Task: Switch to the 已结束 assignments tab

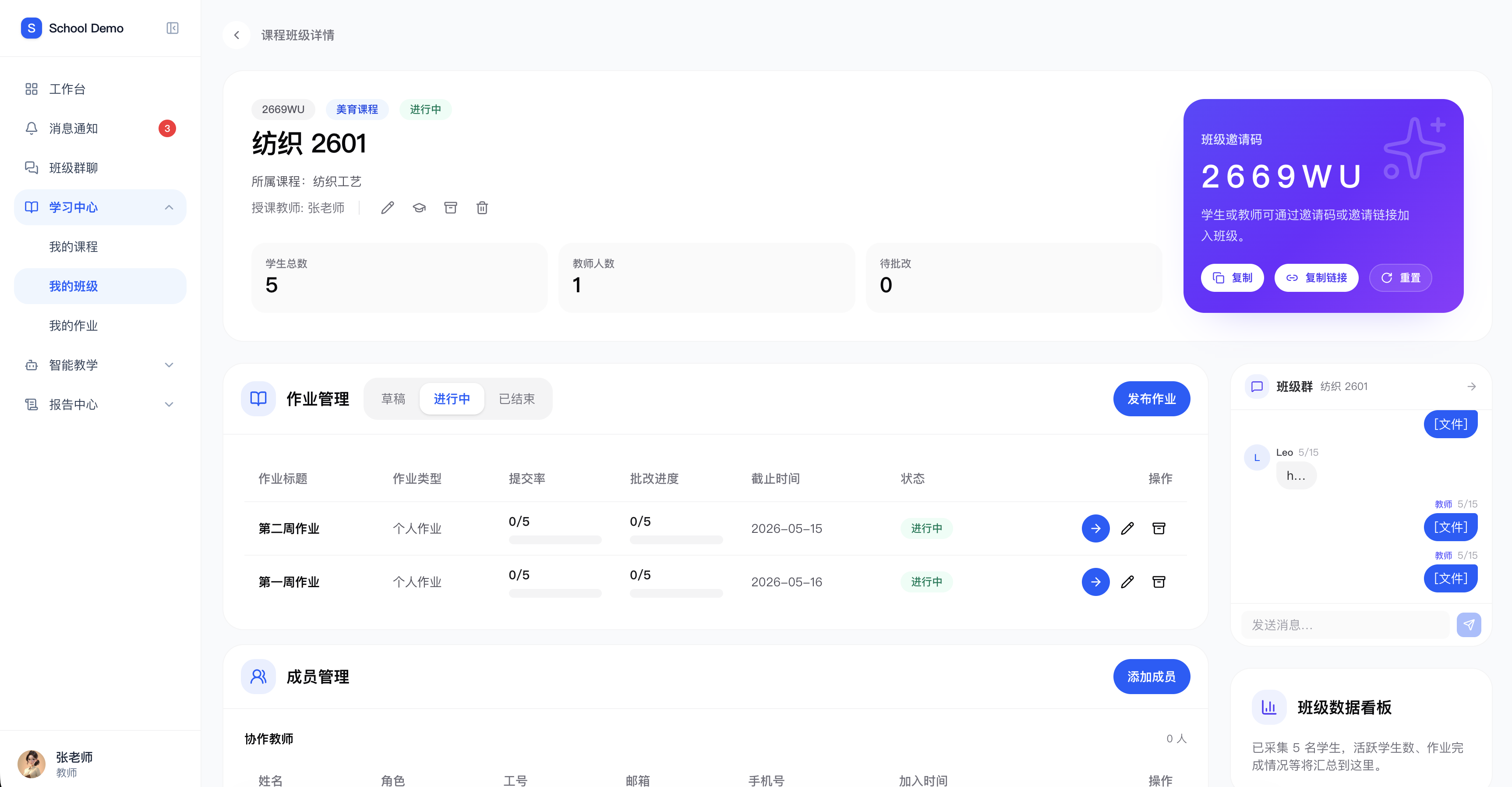Action: click(x=516, y=399)
